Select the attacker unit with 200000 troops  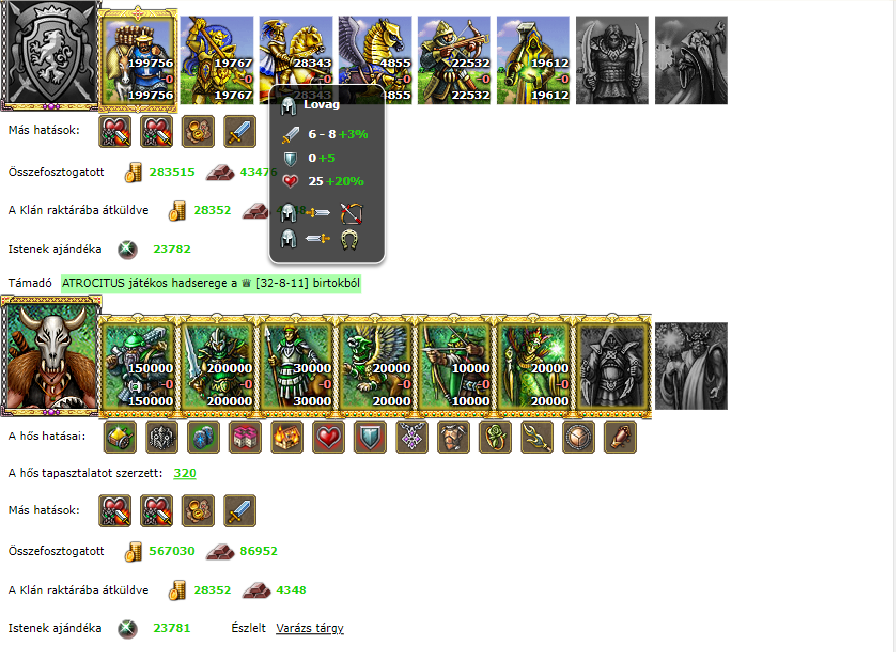[x=217, y=366]
